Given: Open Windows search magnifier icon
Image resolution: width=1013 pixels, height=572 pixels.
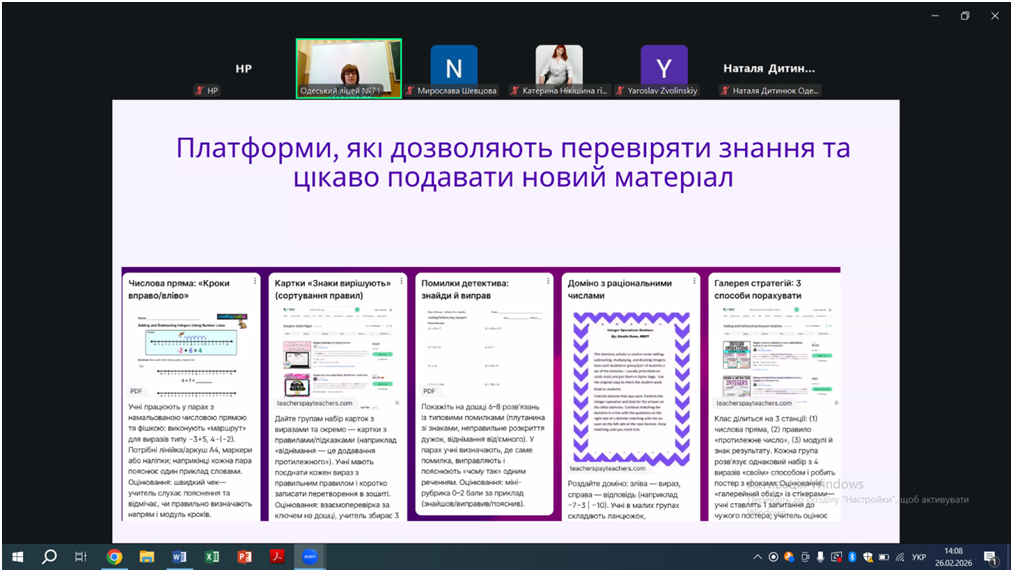Looking at the screenshot, I should coord(49,557).
